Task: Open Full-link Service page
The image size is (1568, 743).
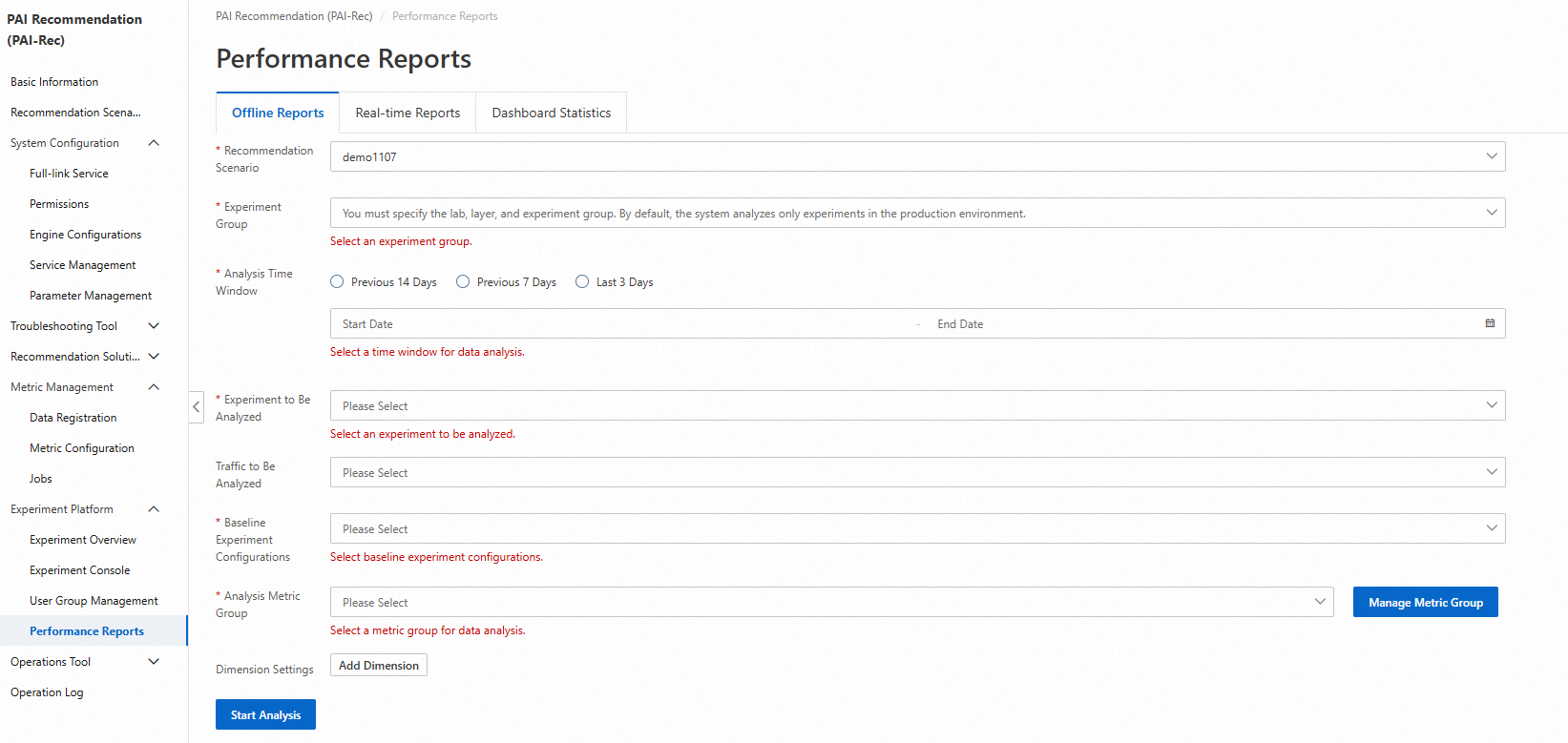Action: tap(69, 174)
